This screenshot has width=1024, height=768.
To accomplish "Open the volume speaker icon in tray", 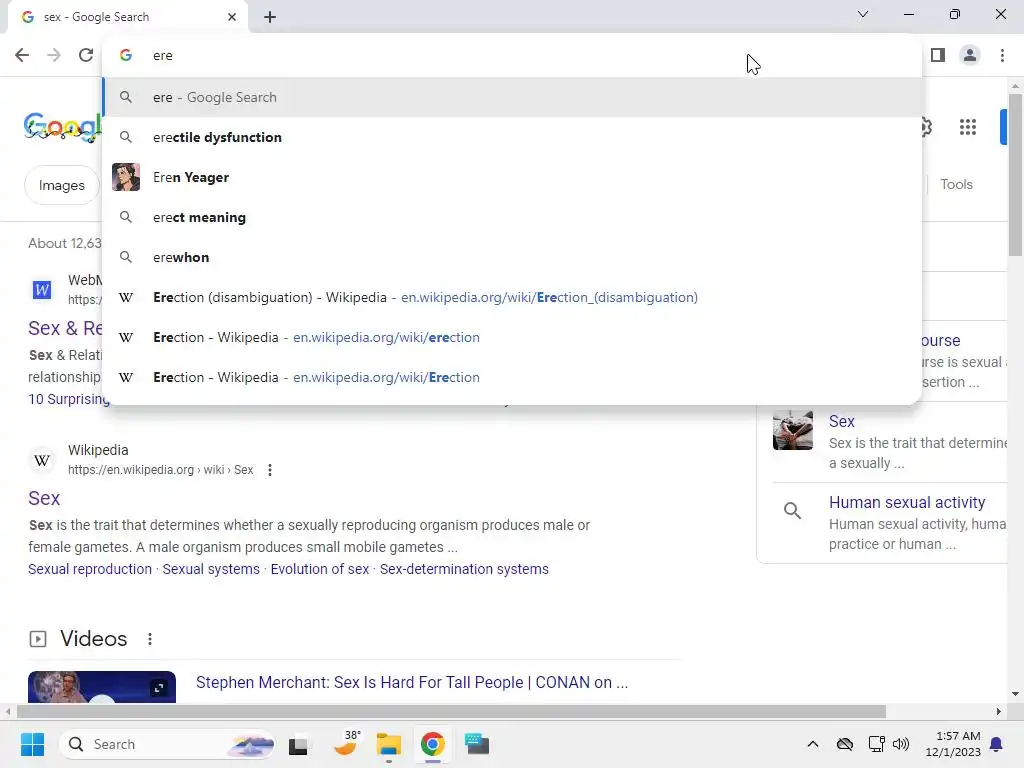I will pos(901,744).
